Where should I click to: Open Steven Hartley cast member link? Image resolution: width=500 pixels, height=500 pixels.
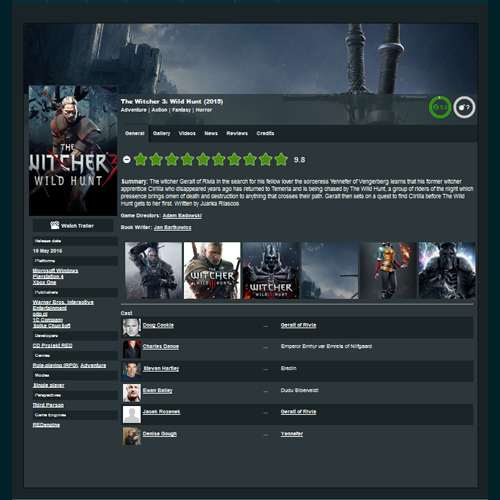coord(161,368)
